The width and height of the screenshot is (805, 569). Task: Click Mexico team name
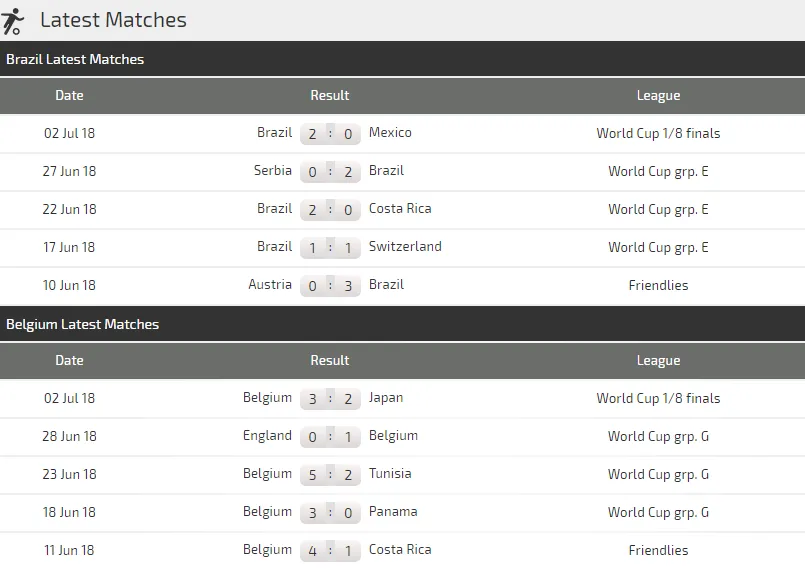[x=390, y=133]
